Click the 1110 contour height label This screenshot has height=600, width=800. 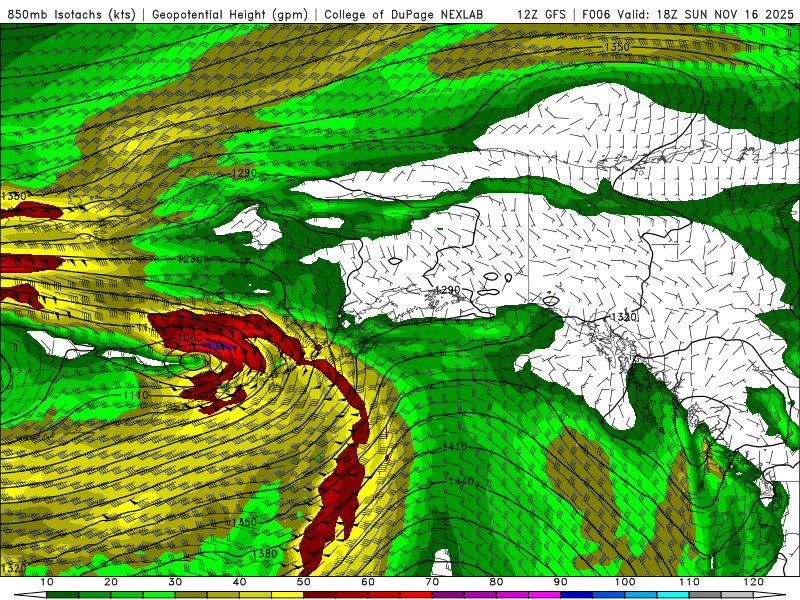point(136,395)
